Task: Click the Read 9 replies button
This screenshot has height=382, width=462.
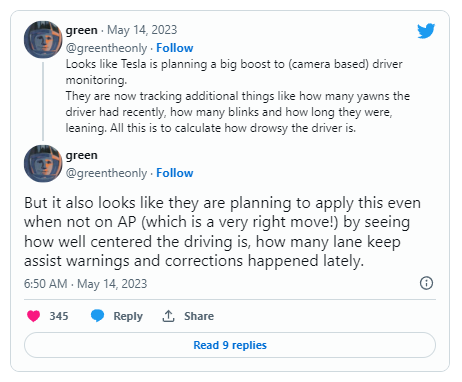Action: coord(230,345)
